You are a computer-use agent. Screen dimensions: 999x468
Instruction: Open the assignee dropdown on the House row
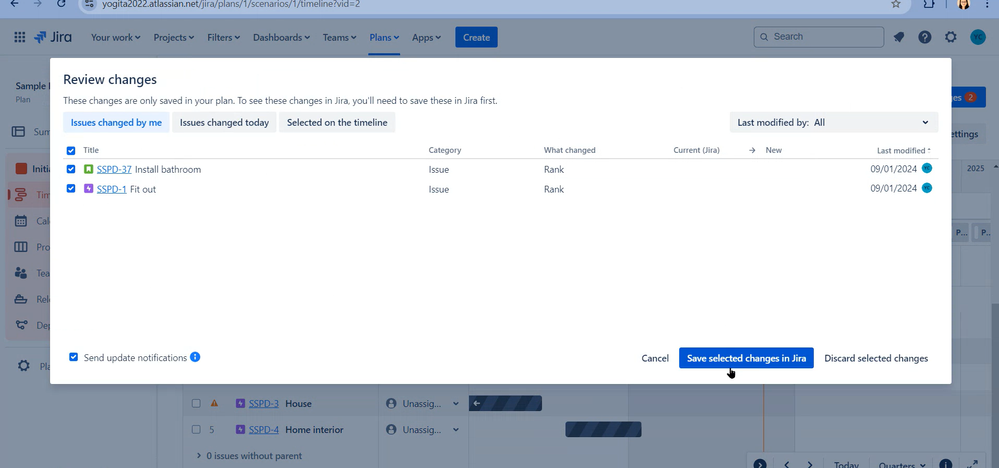click(x=456, y=403)
